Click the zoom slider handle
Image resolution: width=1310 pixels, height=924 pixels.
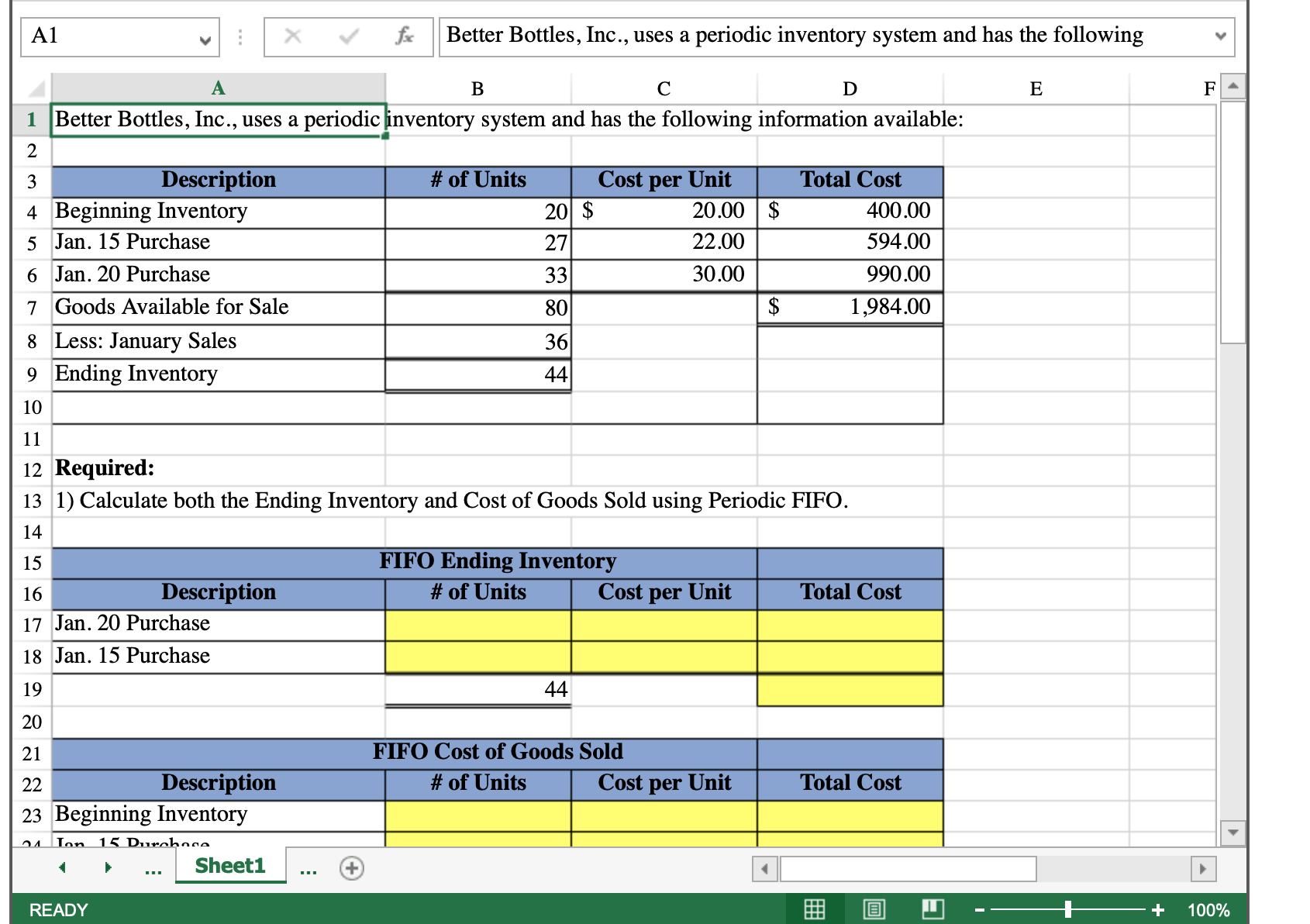coord(1068,909)
